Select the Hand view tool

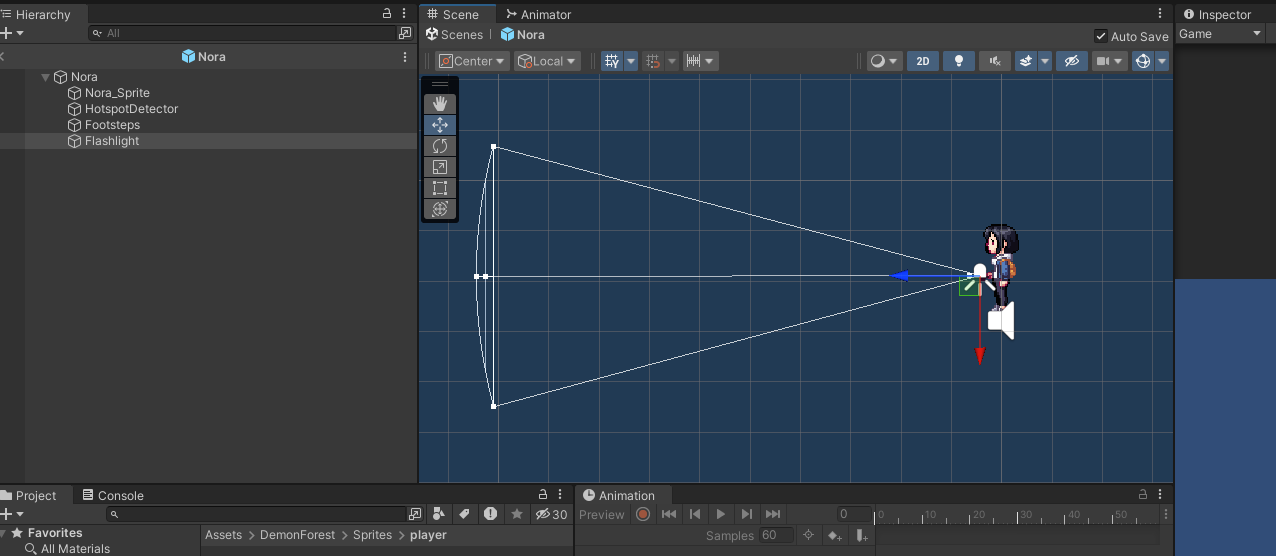[x=440, y=104]
